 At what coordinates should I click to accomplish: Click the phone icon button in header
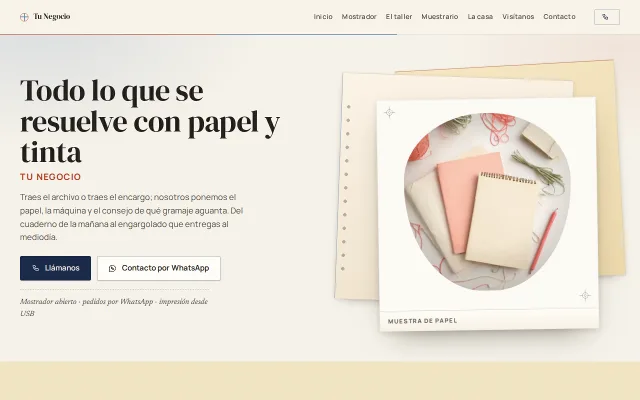(x=607, y=17)
